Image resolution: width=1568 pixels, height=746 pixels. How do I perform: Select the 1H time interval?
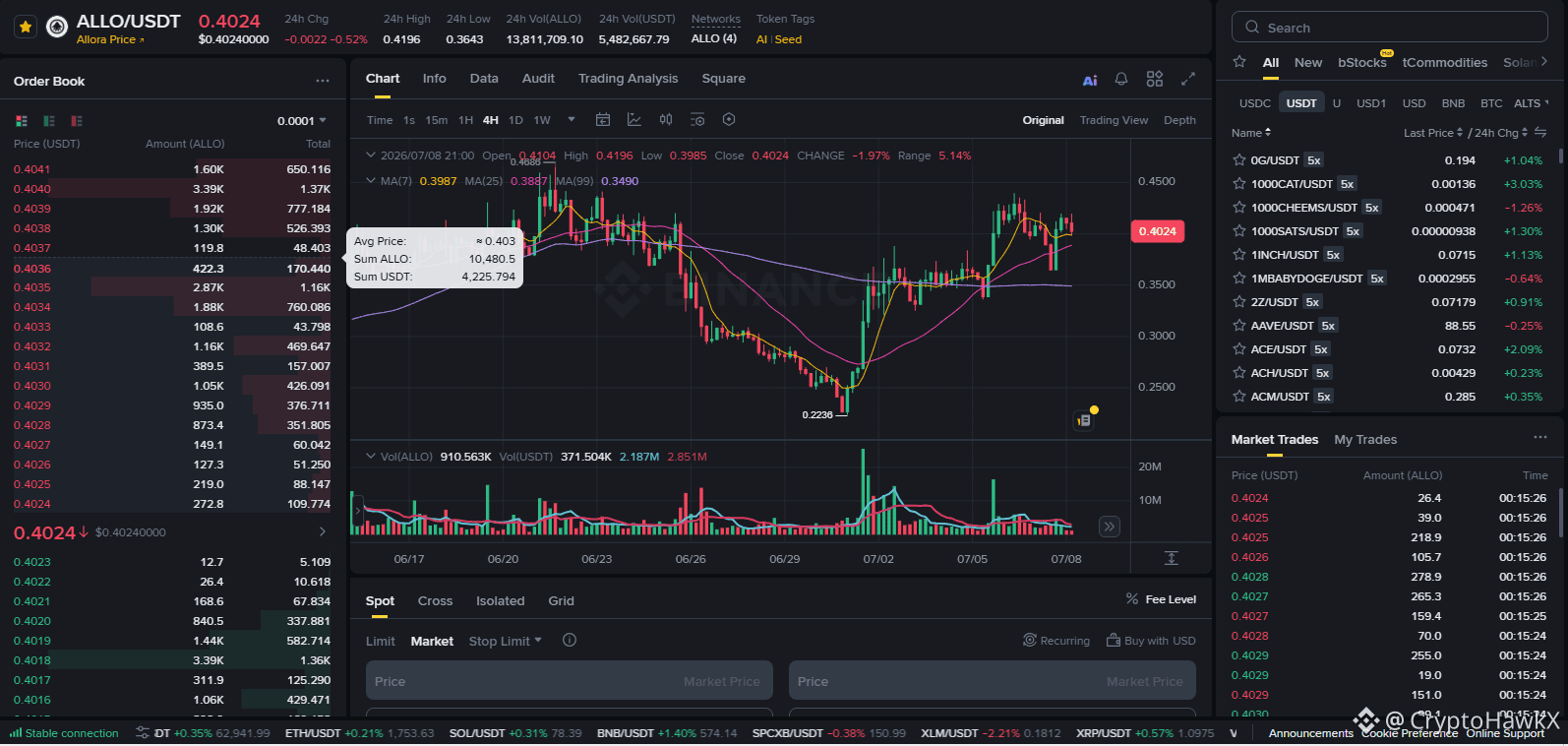click(465, 120)
